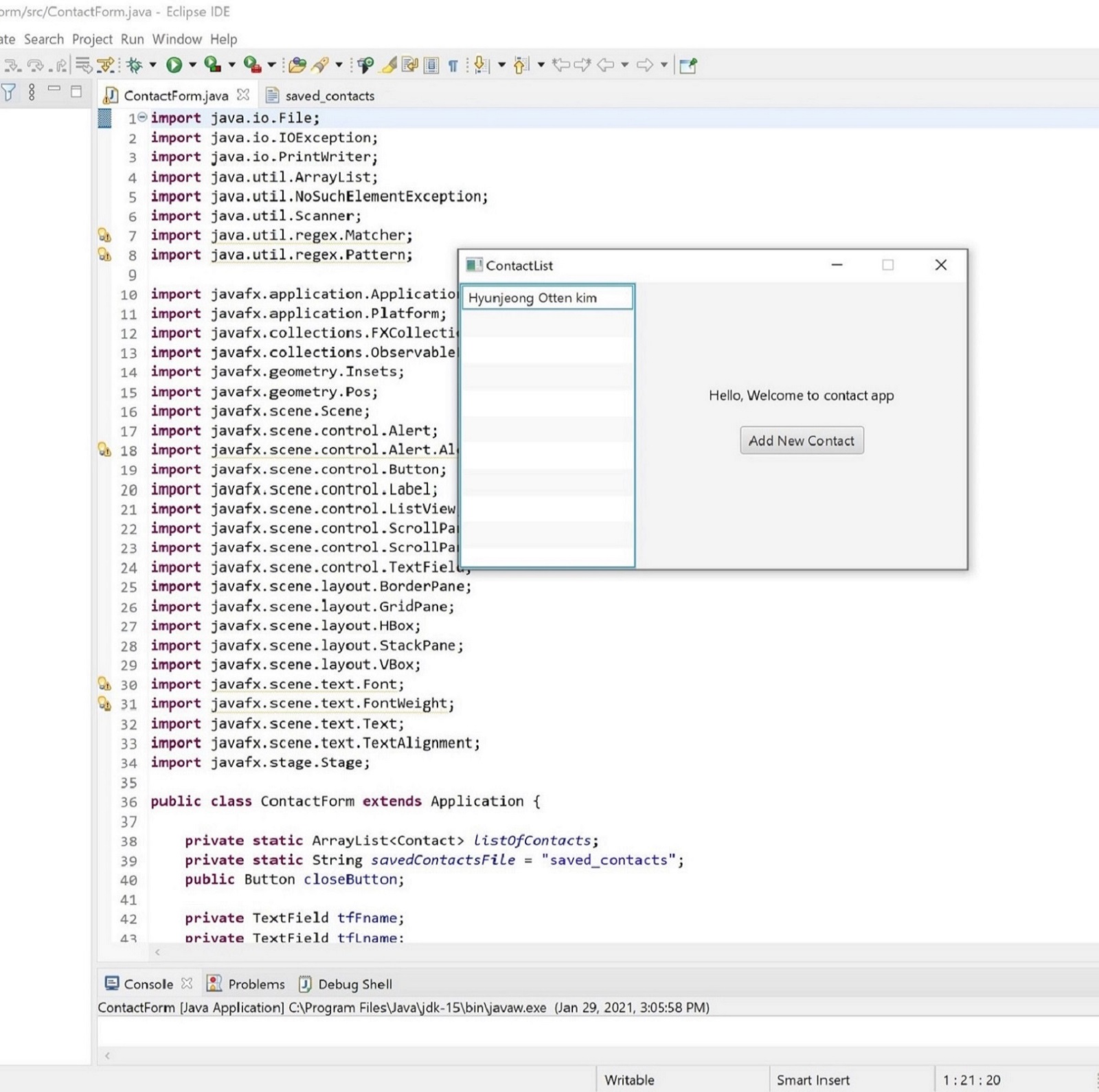
Task: Click the Step Into toolbar icon
Action: pyautogui.click(x=12, y=65)
